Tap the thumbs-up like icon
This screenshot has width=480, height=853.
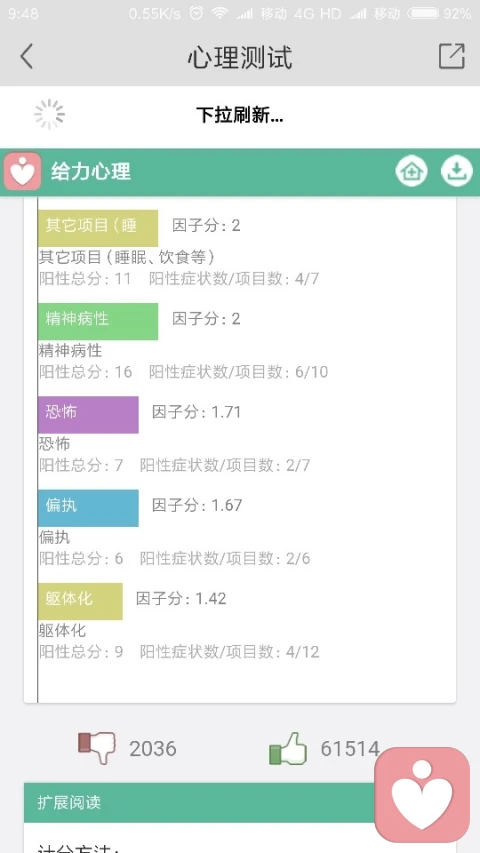point(288,749)
